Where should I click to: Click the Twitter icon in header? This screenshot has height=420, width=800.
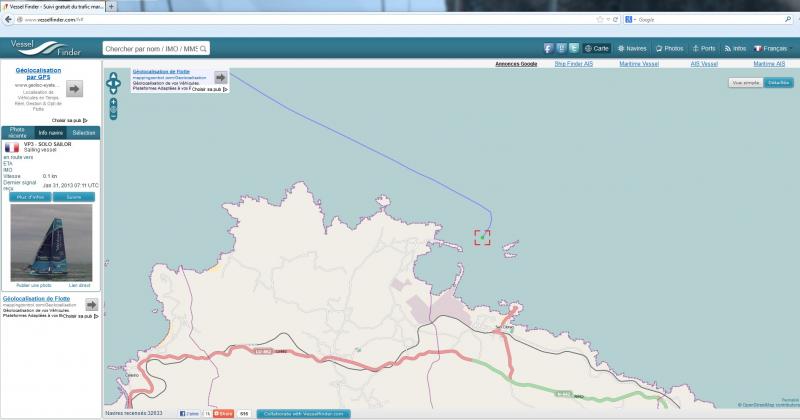coord(574,48)
